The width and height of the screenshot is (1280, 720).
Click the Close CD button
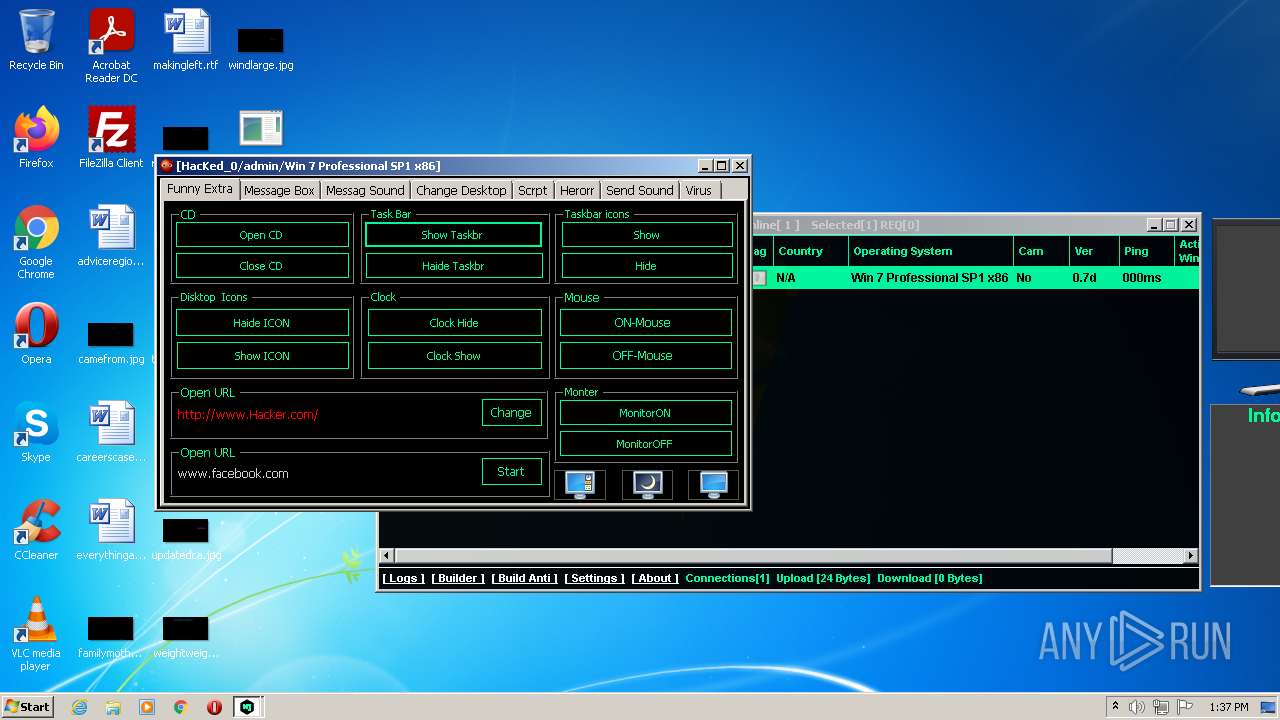pyautogui.click(x=261, y=266)
